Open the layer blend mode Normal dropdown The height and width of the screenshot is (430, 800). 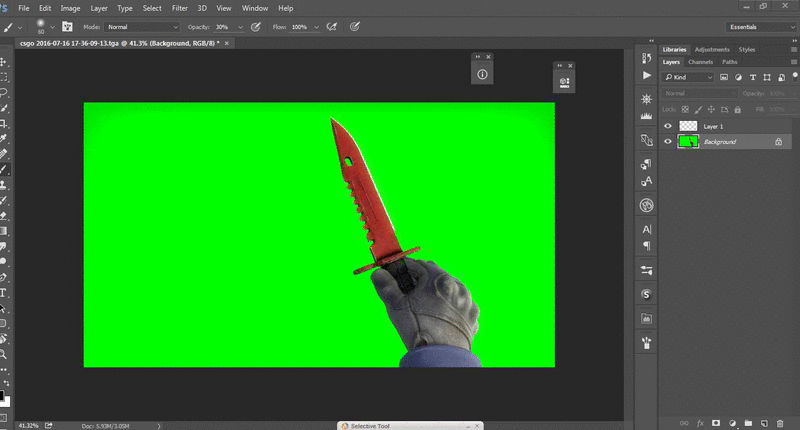pyautogui.click(x=699, y=93)
